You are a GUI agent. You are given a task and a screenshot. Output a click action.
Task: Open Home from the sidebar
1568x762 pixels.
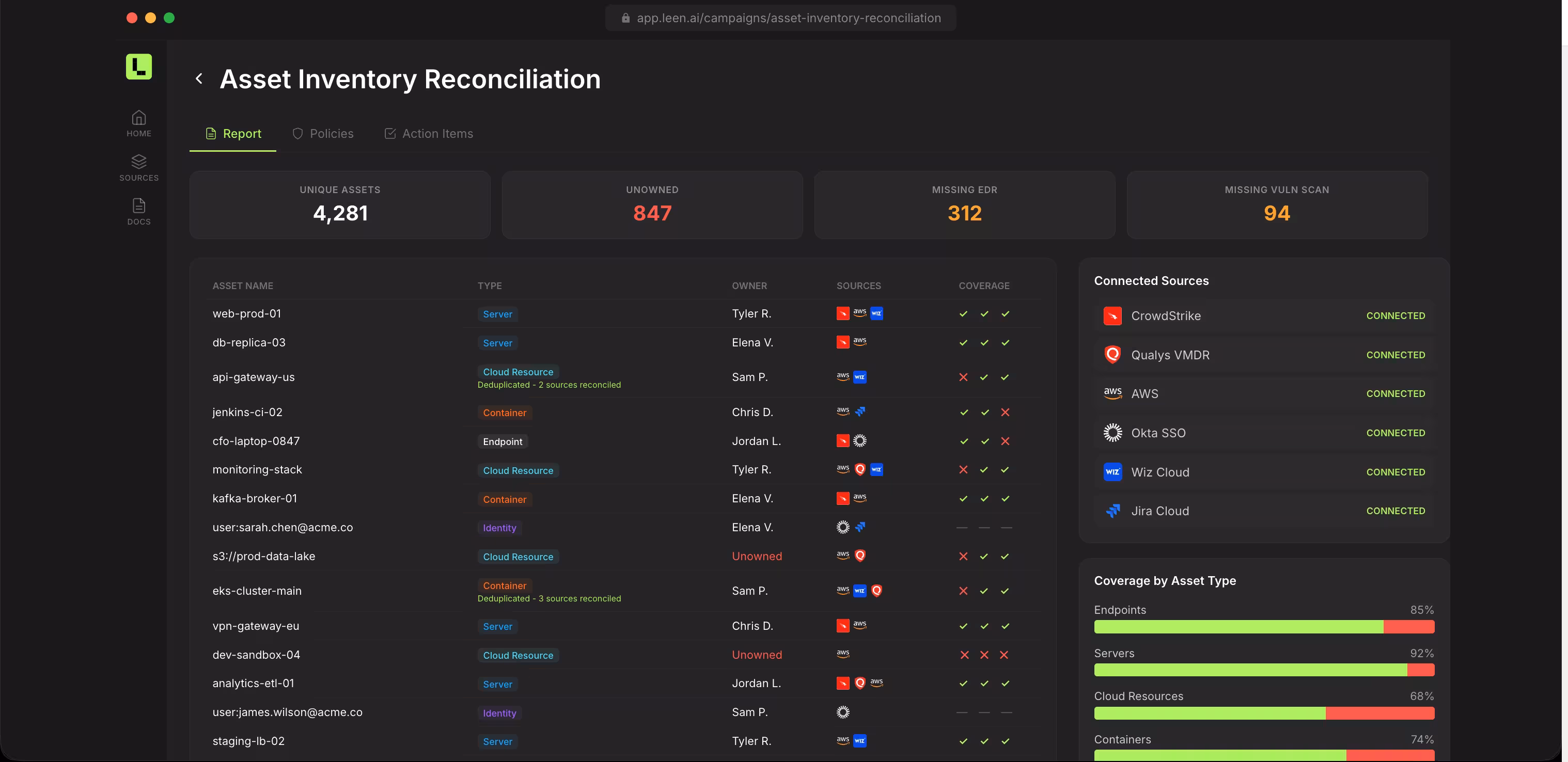(139, 123)
